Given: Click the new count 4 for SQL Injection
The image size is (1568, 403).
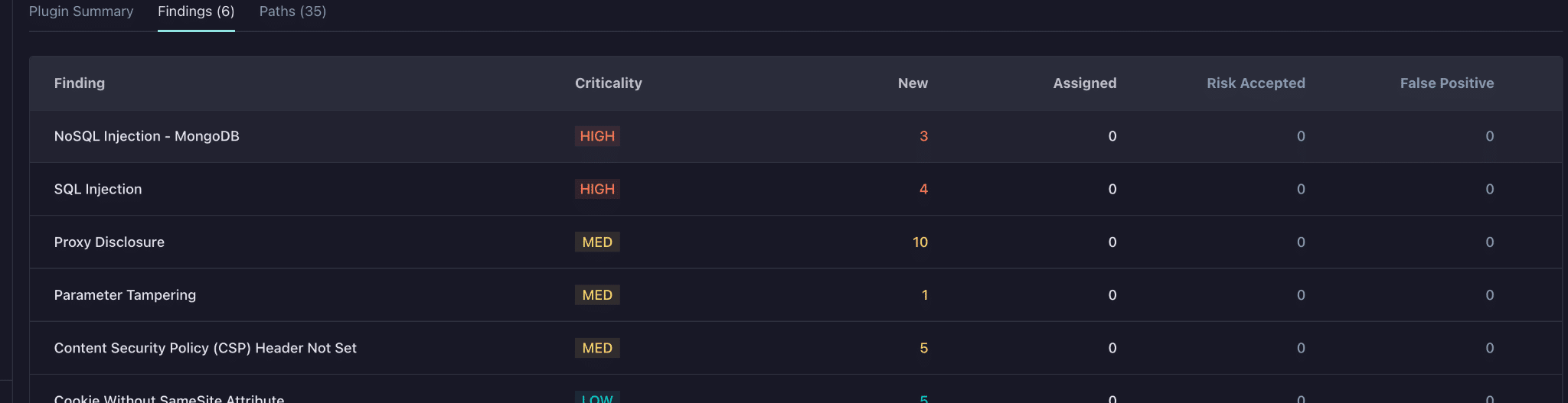Looking at the screenshot, I should coord(923,189).
